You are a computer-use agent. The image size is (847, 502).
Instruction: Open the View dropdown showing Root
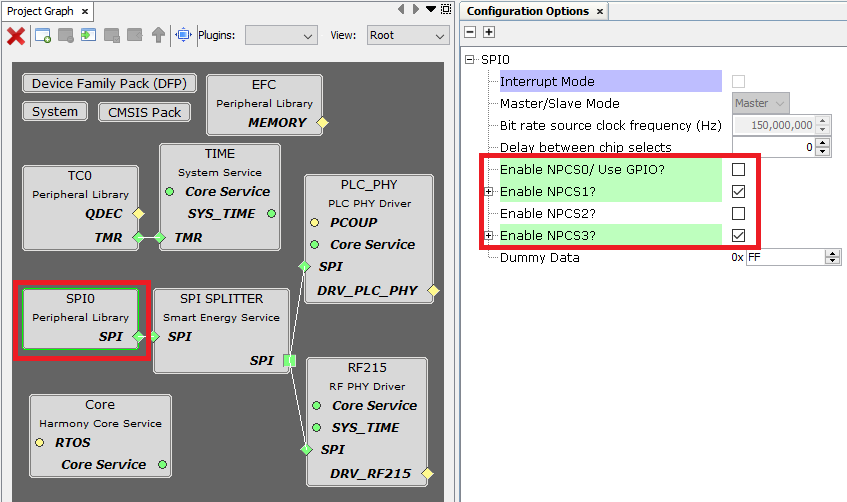(407, 36)
